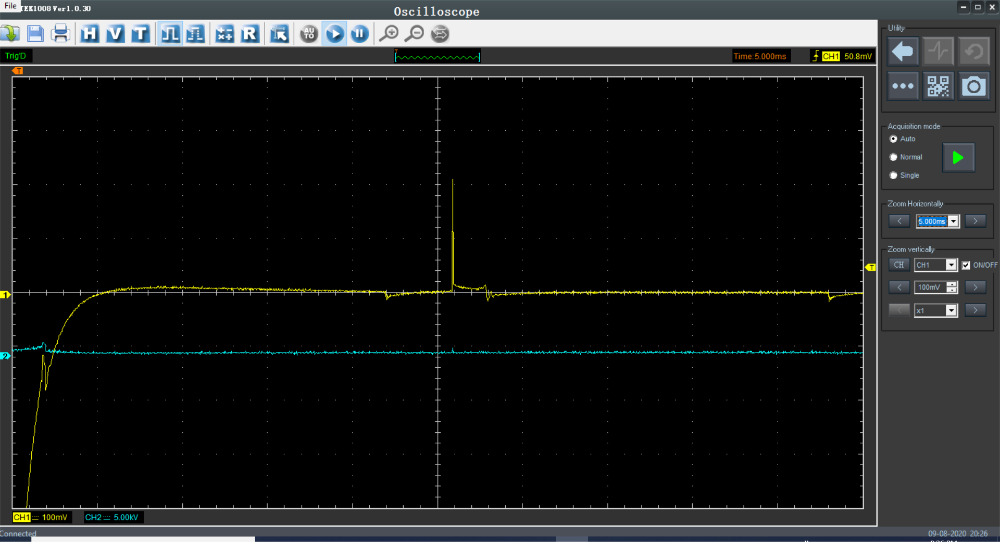This screenshot has width=1000, height=552.
Task: Start acquisition with the toolbar play button
Action: coord(334,34)
